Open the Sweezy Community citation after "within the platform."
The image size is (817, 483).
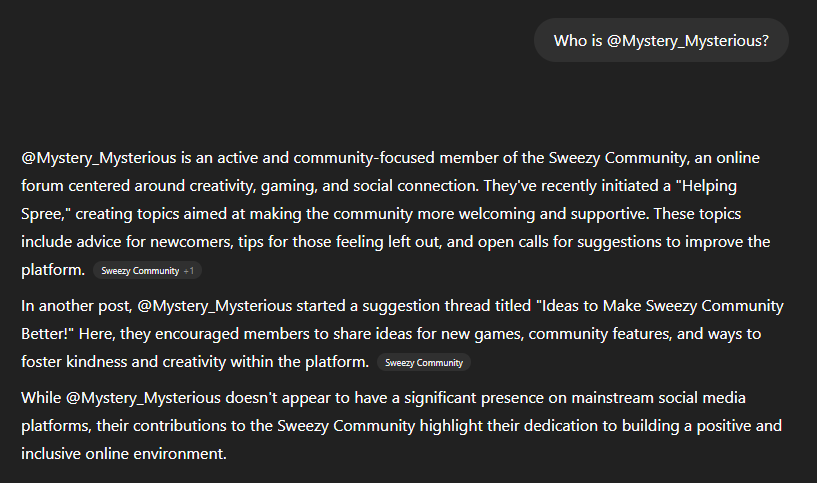click(x=424, y=363)
